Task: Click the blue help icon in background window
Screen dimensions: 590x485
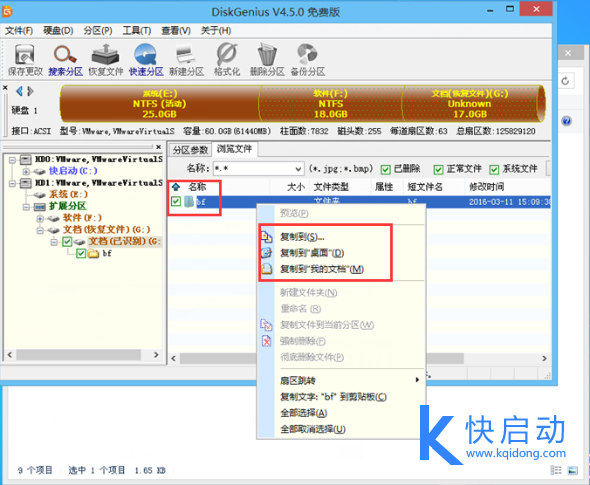Action: click(567, 121)
